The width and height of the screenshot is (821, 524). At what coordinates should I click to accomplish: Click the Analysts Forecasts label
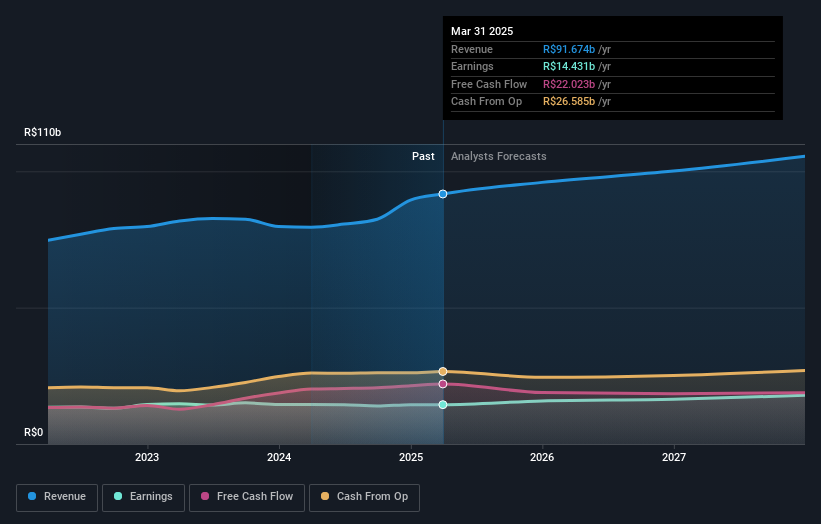click(498, 157)
